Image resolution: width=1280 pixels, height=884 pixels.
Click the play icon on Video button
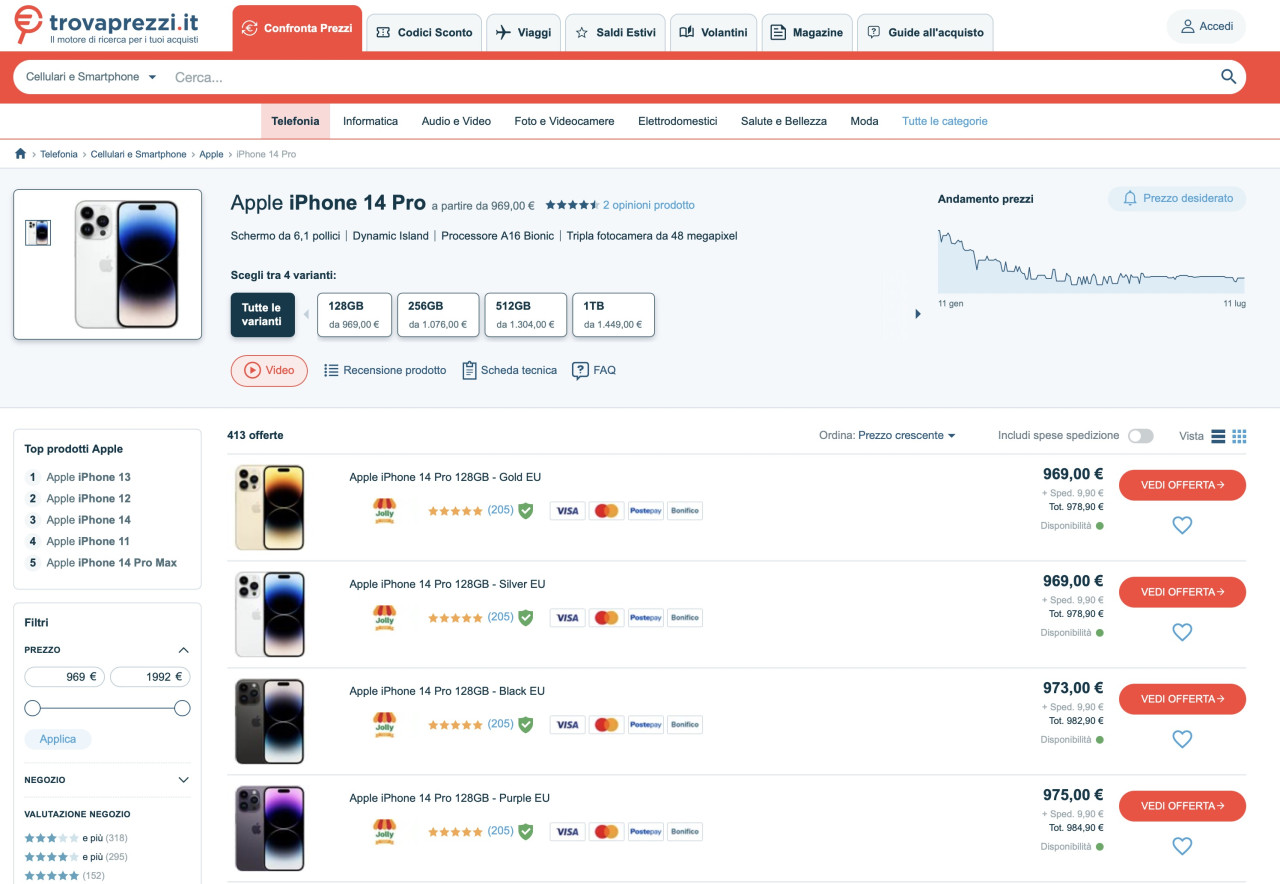coord(252,370)
